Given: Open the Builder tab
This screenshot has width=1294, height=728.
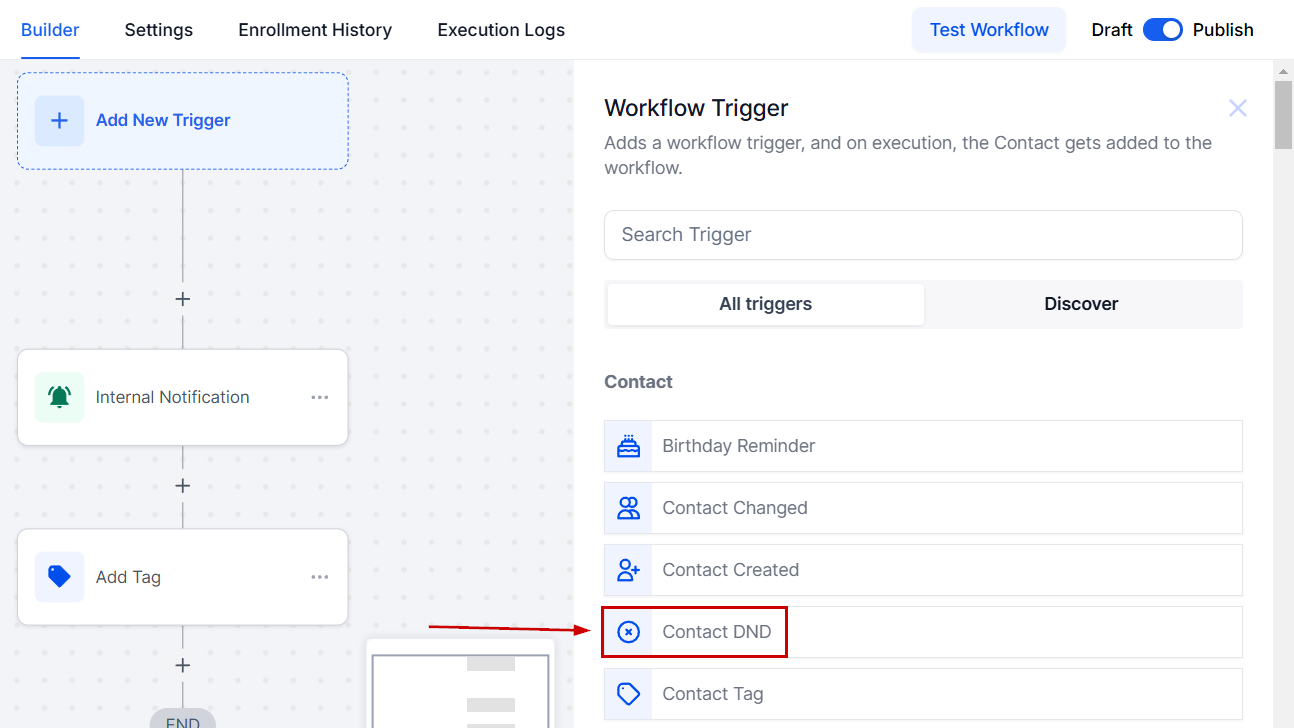Looking at the screenshot, I should (x=50, y=30).
